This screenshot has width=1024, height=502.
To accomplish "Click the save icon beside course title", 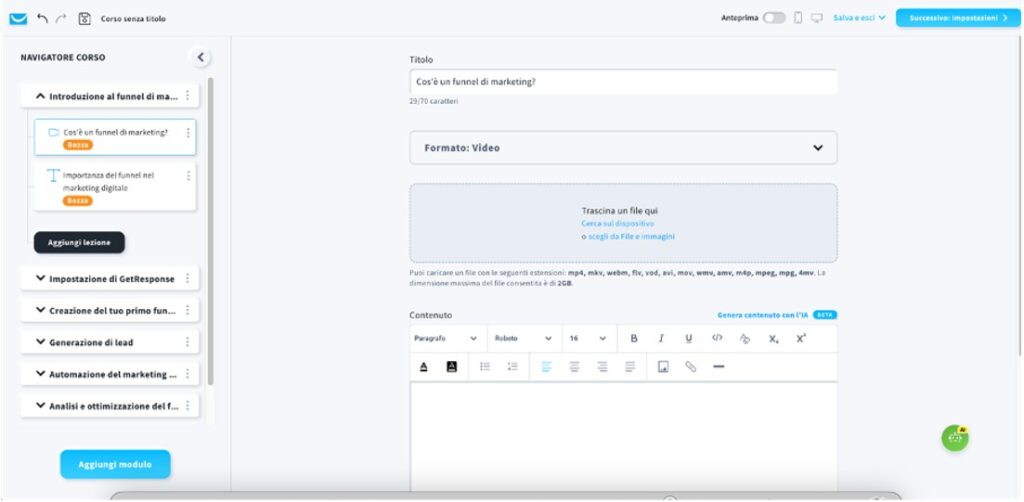I will pos(84,18).
